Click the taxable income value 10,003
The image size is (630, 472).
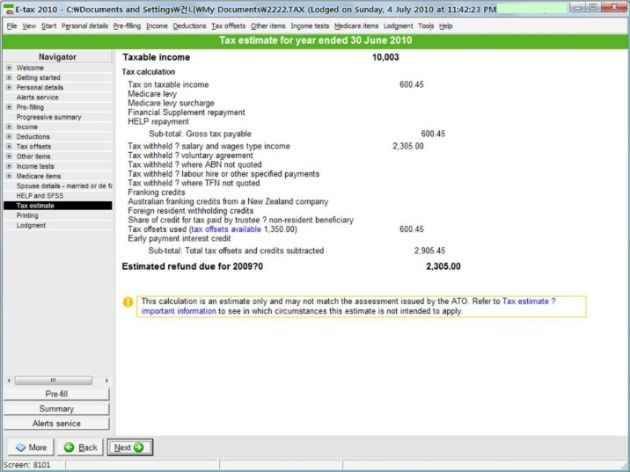tap(385, 57)
